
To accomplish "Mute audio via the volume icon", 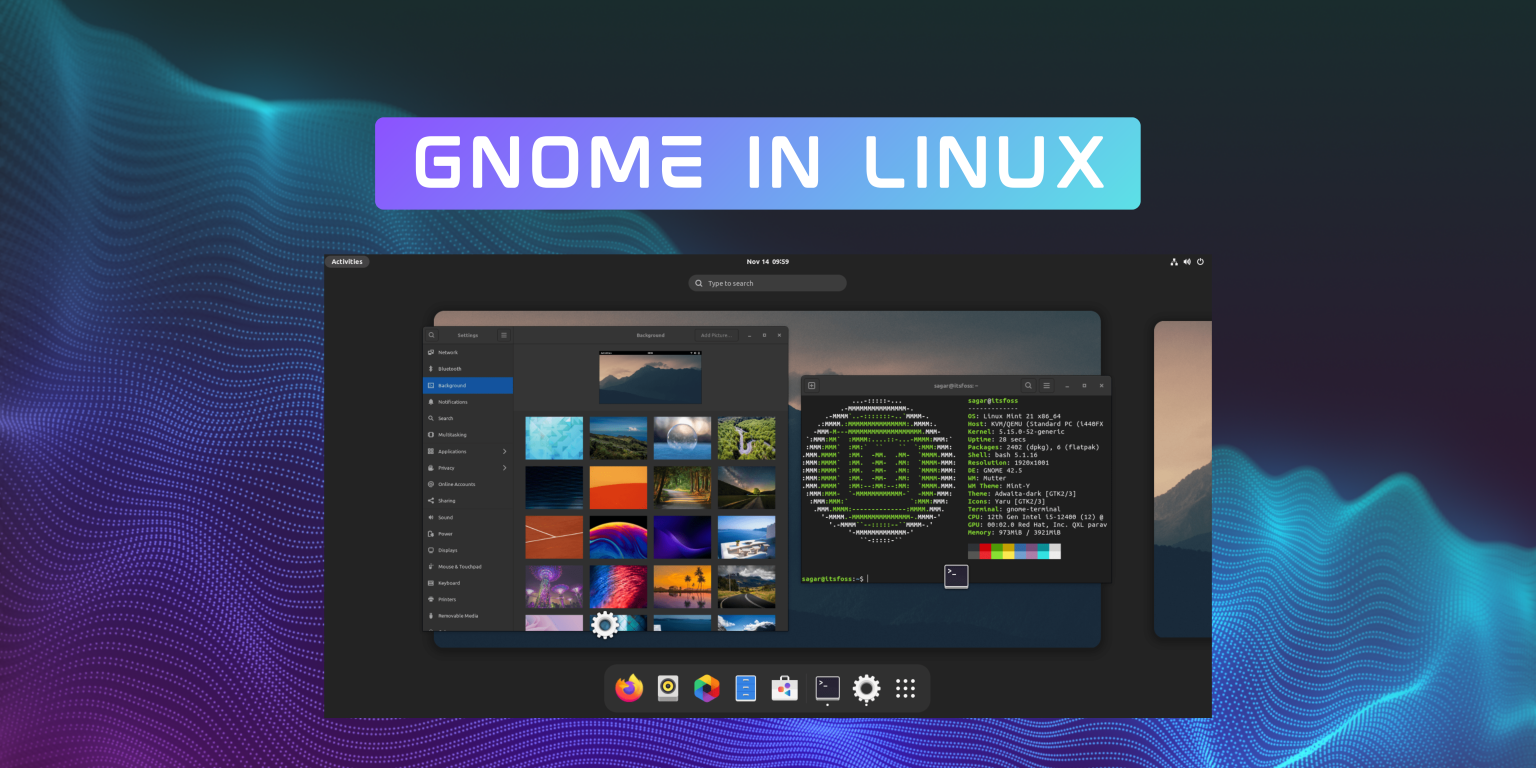I will tap(1187, 261).
